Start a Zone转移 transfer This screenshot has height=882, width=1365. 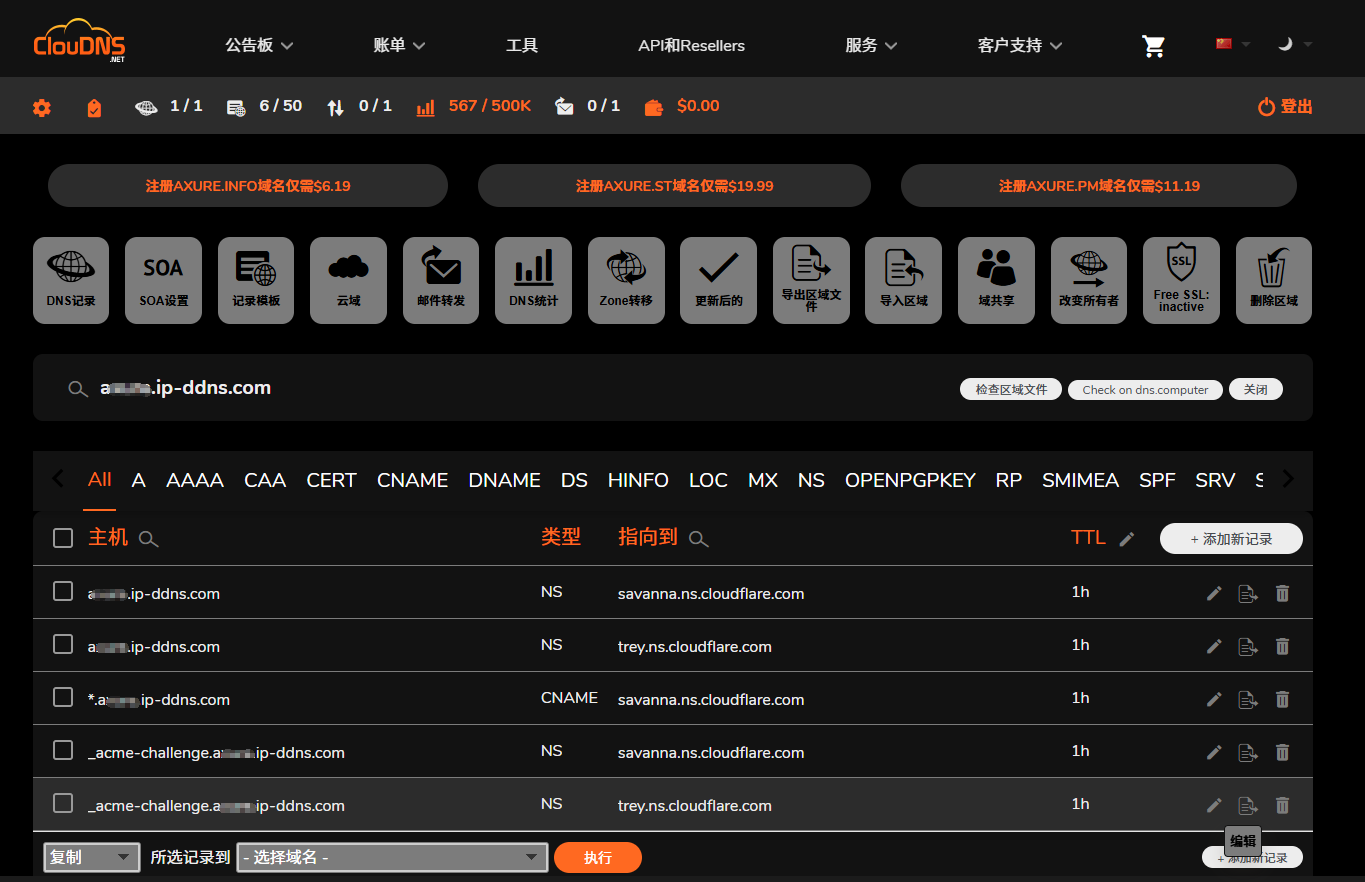(626, 280)
